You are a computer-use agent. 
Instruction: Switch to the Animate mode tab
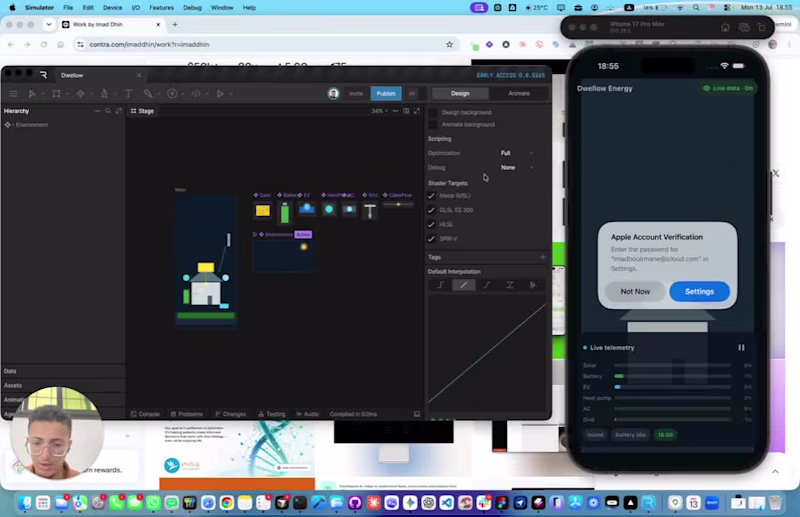(x=519, y=93)
